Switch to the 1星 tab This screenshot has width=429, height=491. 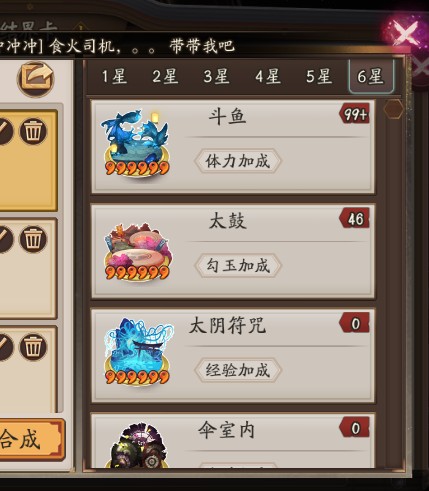pyautogui.click(x=114, y=77)
